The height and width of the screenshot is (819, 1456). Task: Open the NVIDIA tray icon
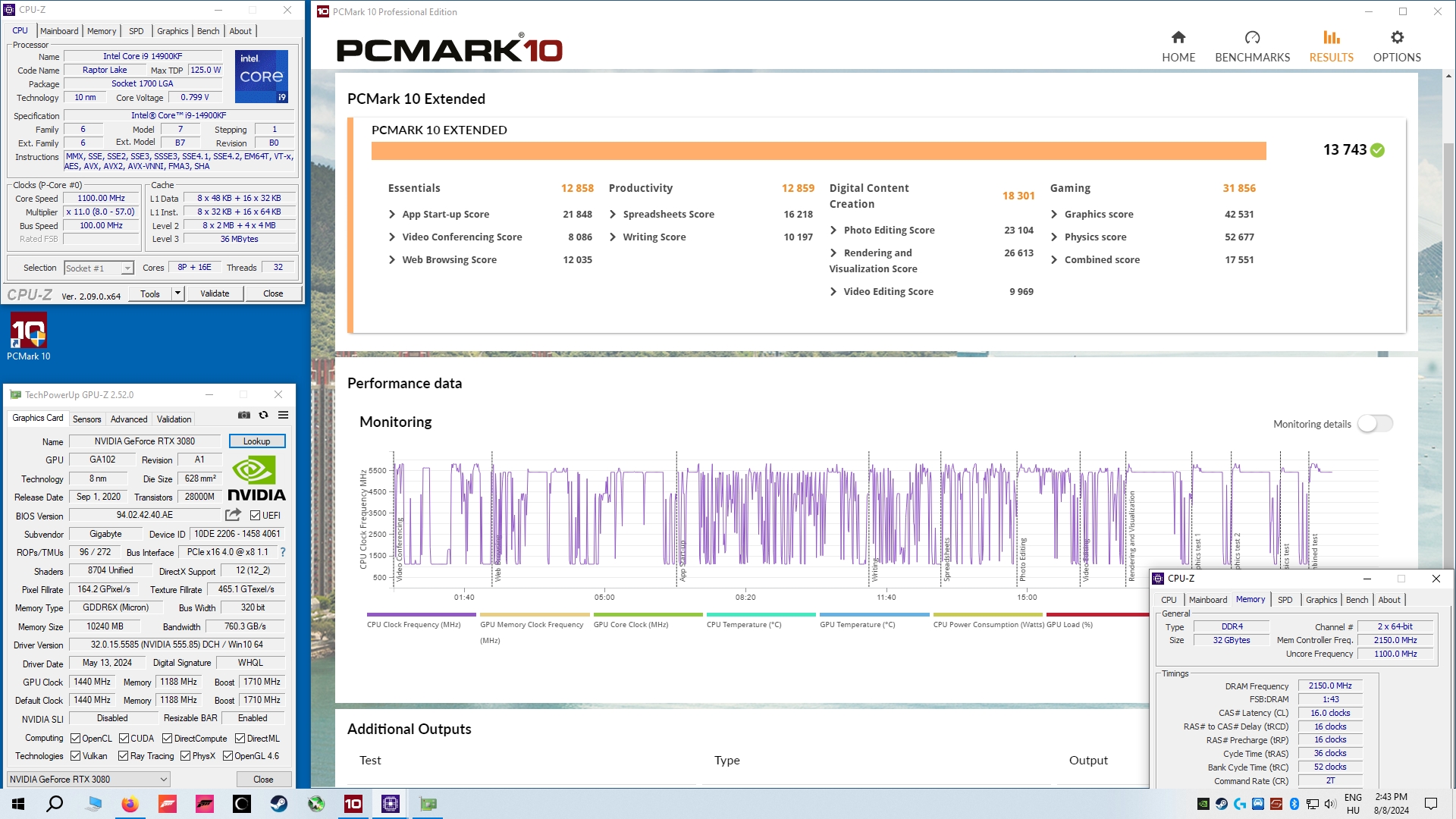tap(1203, 804)
